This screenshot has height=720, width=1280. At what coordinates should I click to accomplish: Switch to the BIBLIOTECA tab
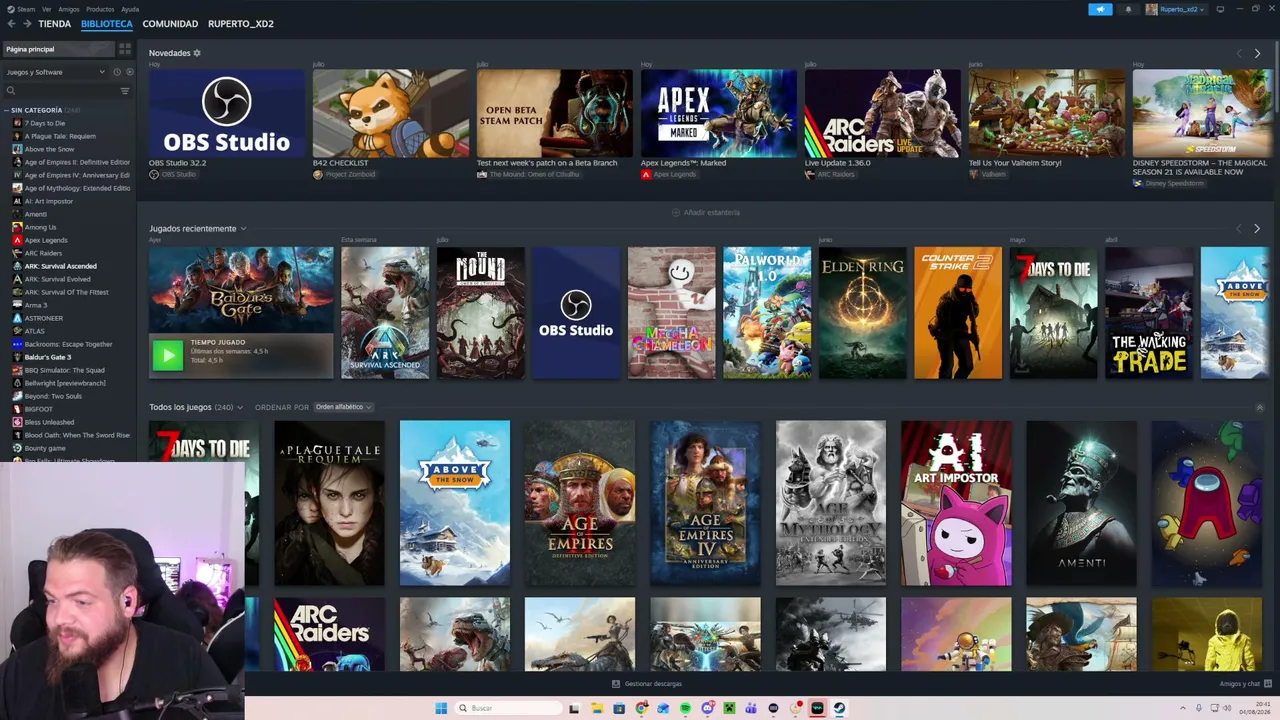[x=107, y=24]
